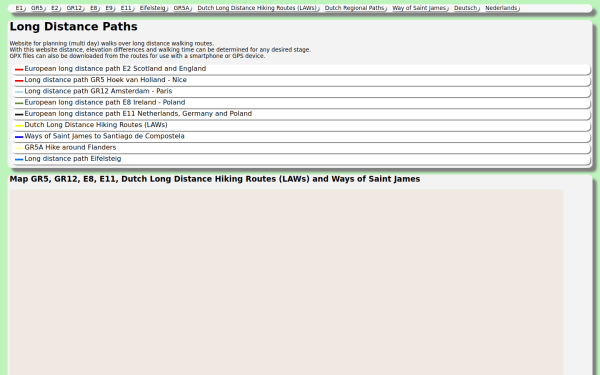
Task: Open GR5A in the top navigation bar
Action: coord(182,8)
